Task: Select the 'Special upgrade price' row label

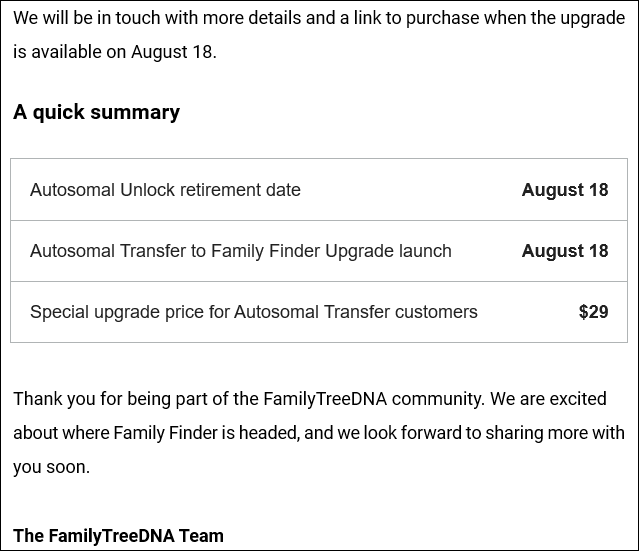Action: pos(253,312)
